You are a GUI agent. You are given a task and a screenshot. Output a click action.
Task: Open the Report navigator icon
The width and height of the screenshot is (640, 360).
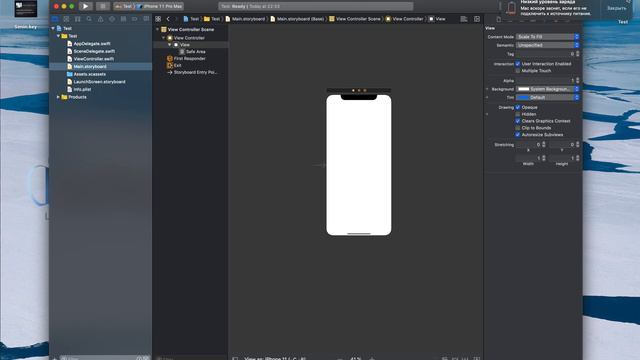click(x=146, y=19)
